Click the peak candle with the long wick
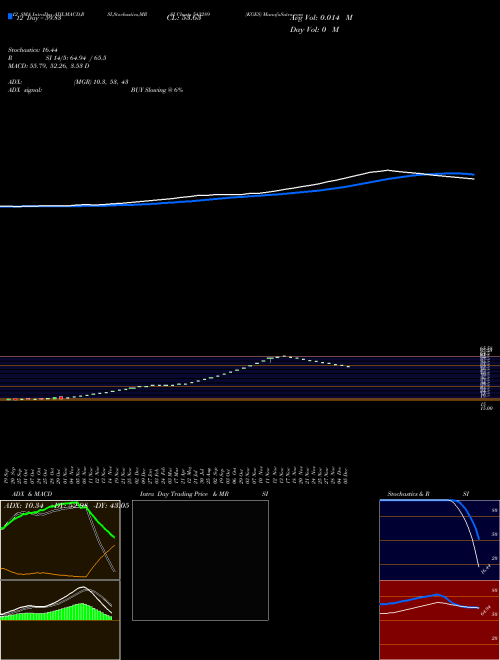 270,359
